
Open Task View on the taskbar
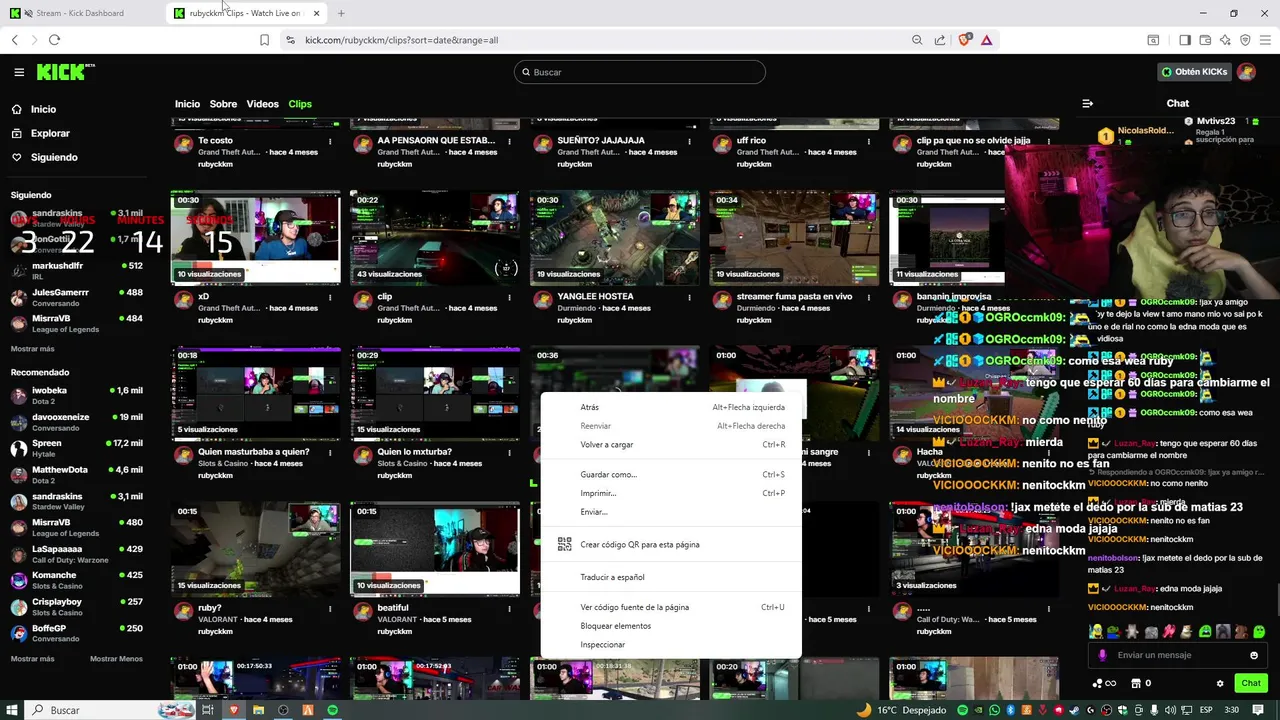coord(208,710)
